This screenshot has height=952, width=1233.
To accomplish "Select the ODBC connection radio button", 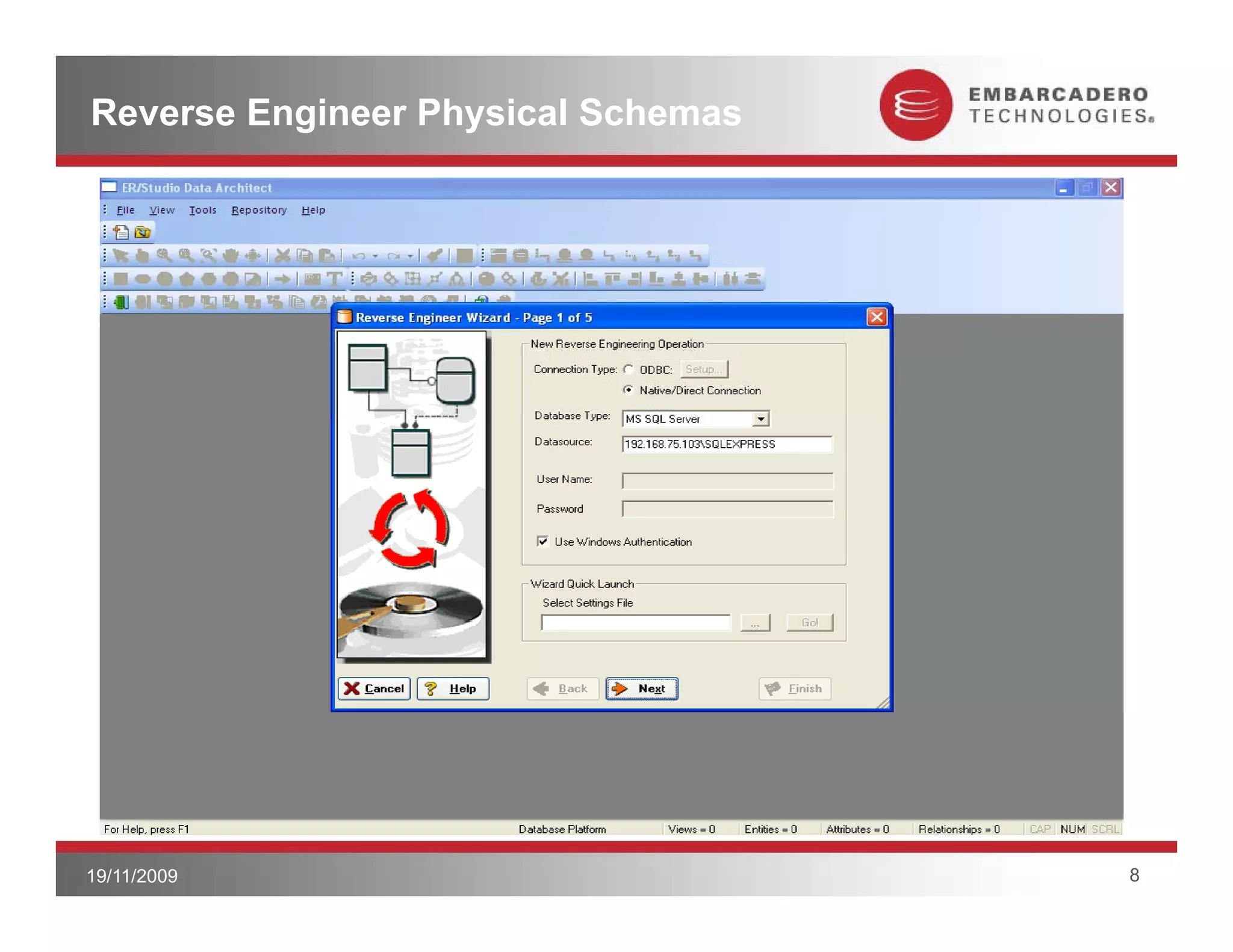I will tap(629, 369).
